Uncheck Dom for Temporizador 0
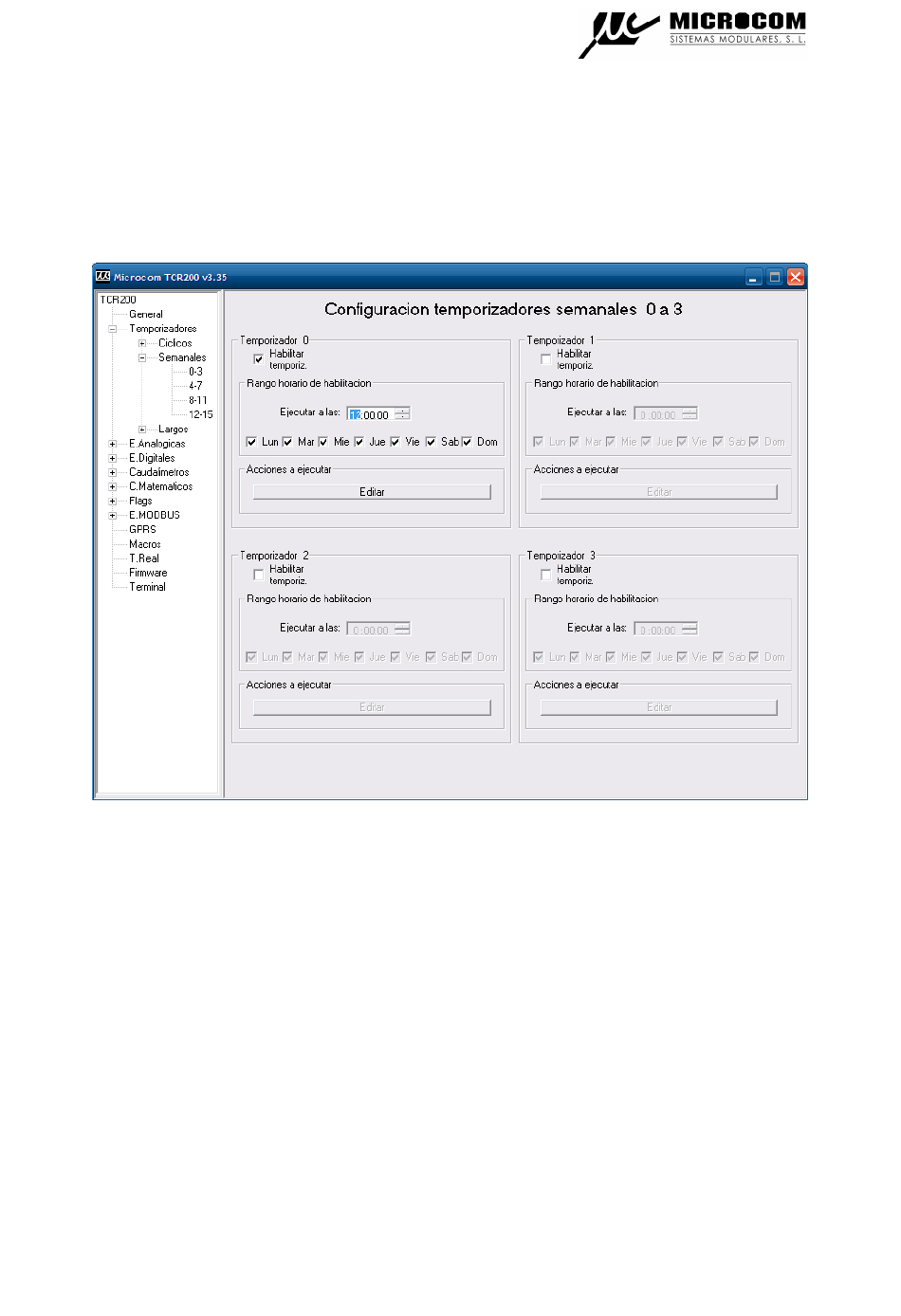This screenshot has width=901, height=1316. (x=467, y=442)
